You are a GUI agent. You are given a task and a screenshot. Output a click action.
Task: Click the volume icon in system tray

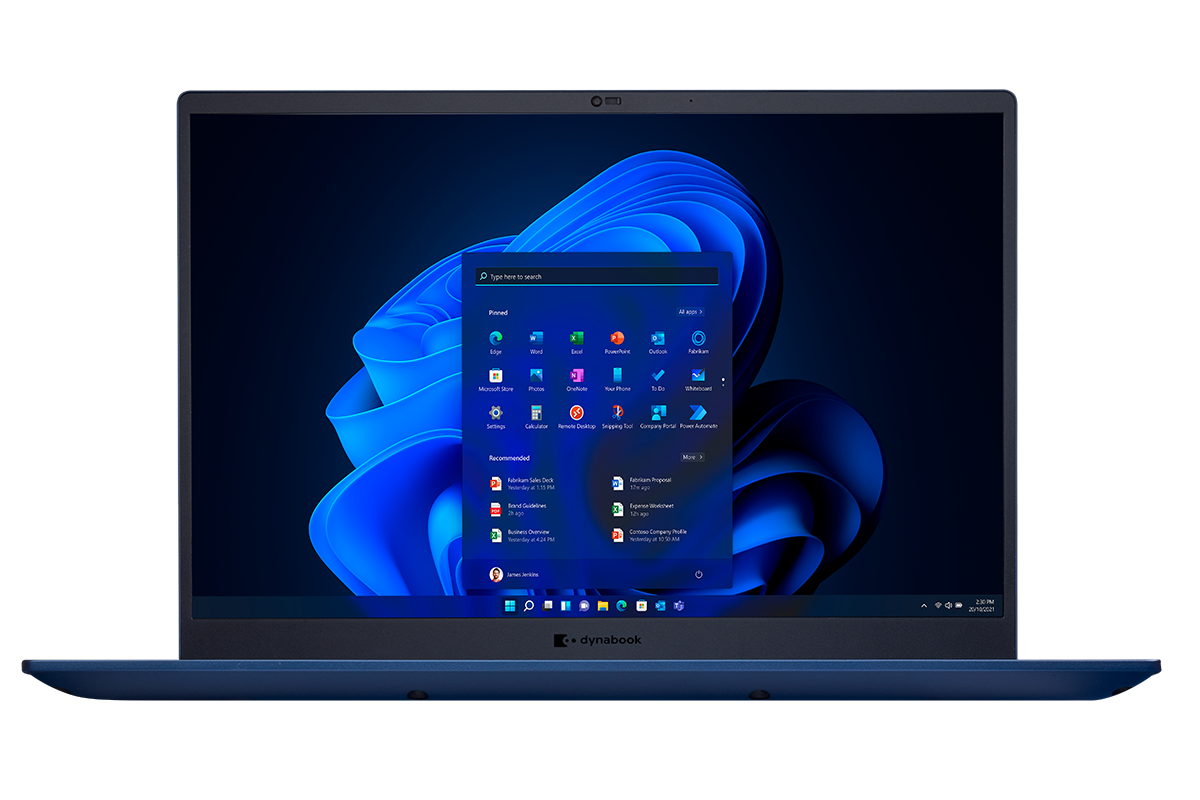point(948,606)
